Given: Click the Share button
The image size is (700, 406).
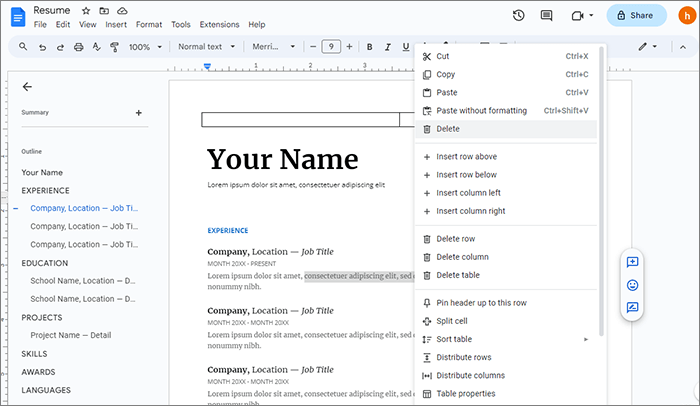Looking at the screenshot, I should (636, 16).
